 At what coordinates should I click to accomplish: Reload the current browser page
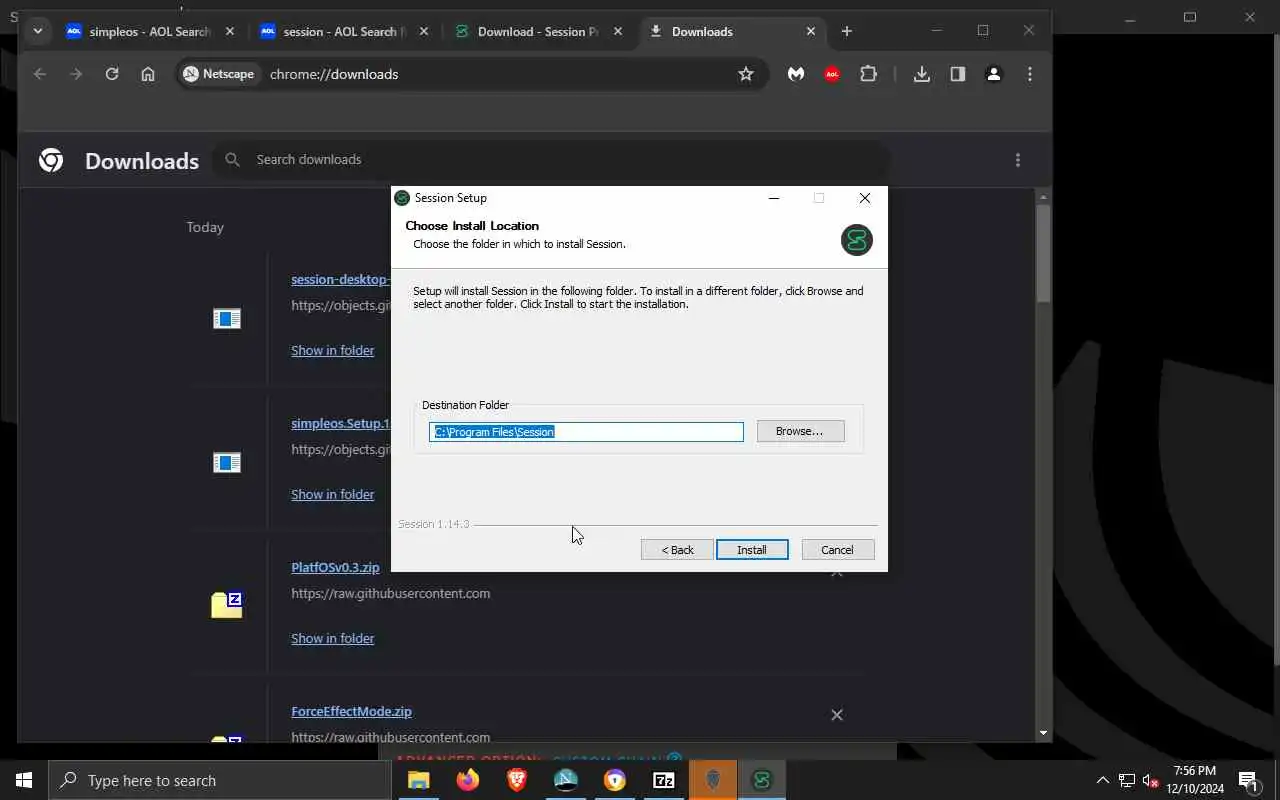(x=112, y=74)
